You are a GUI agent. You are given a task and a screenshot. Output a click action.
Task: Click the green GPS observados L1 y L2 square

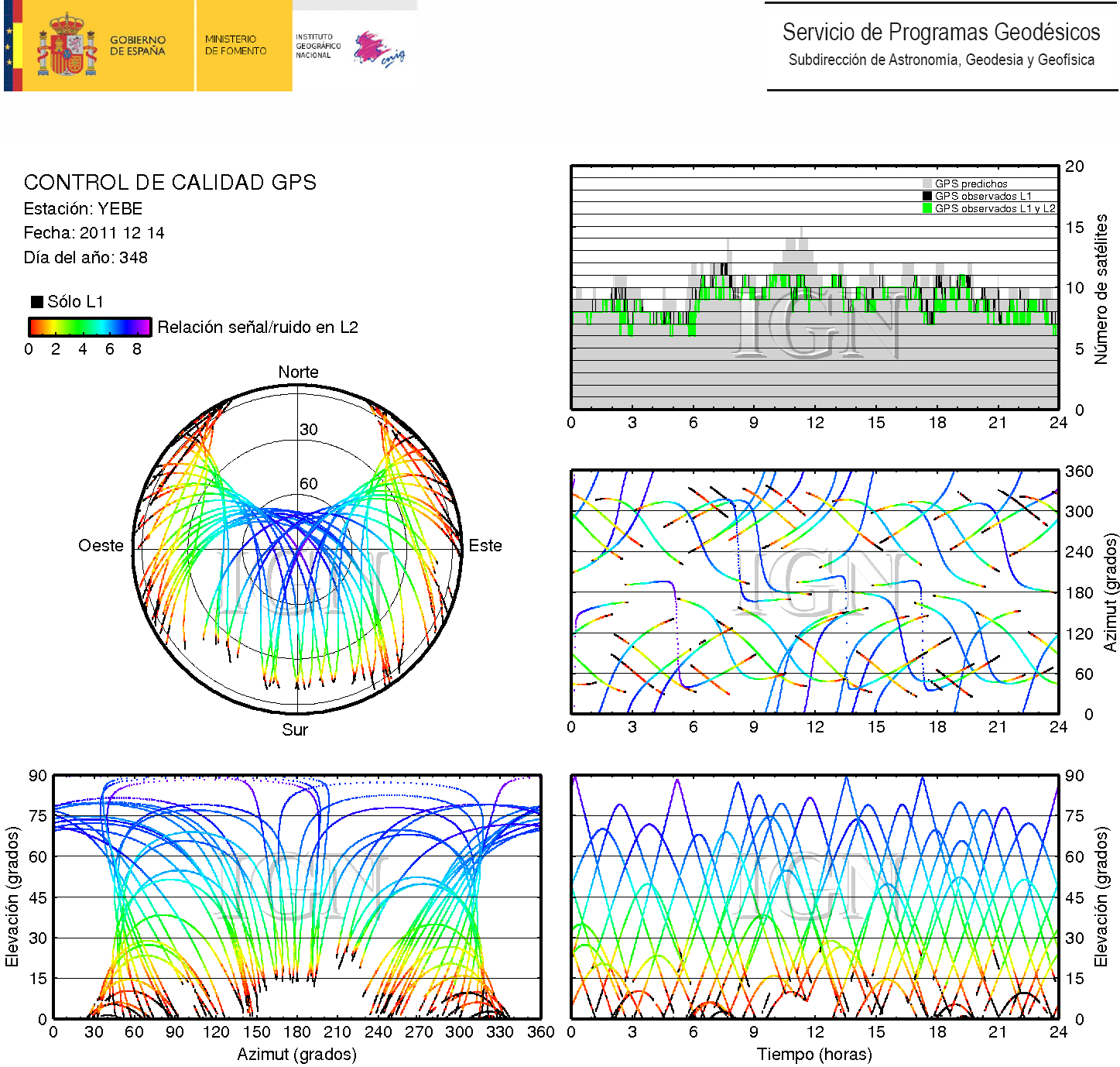[x=926, y=208]
